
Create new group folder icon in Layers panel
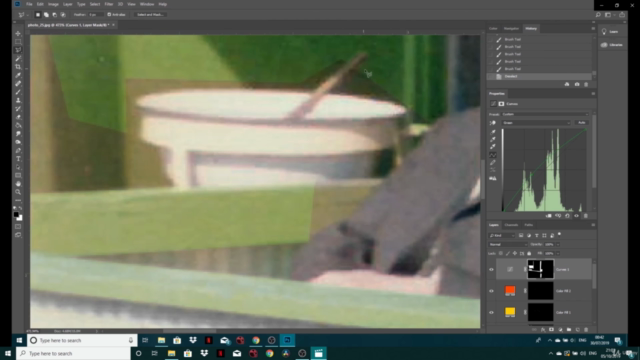[569, 329]
